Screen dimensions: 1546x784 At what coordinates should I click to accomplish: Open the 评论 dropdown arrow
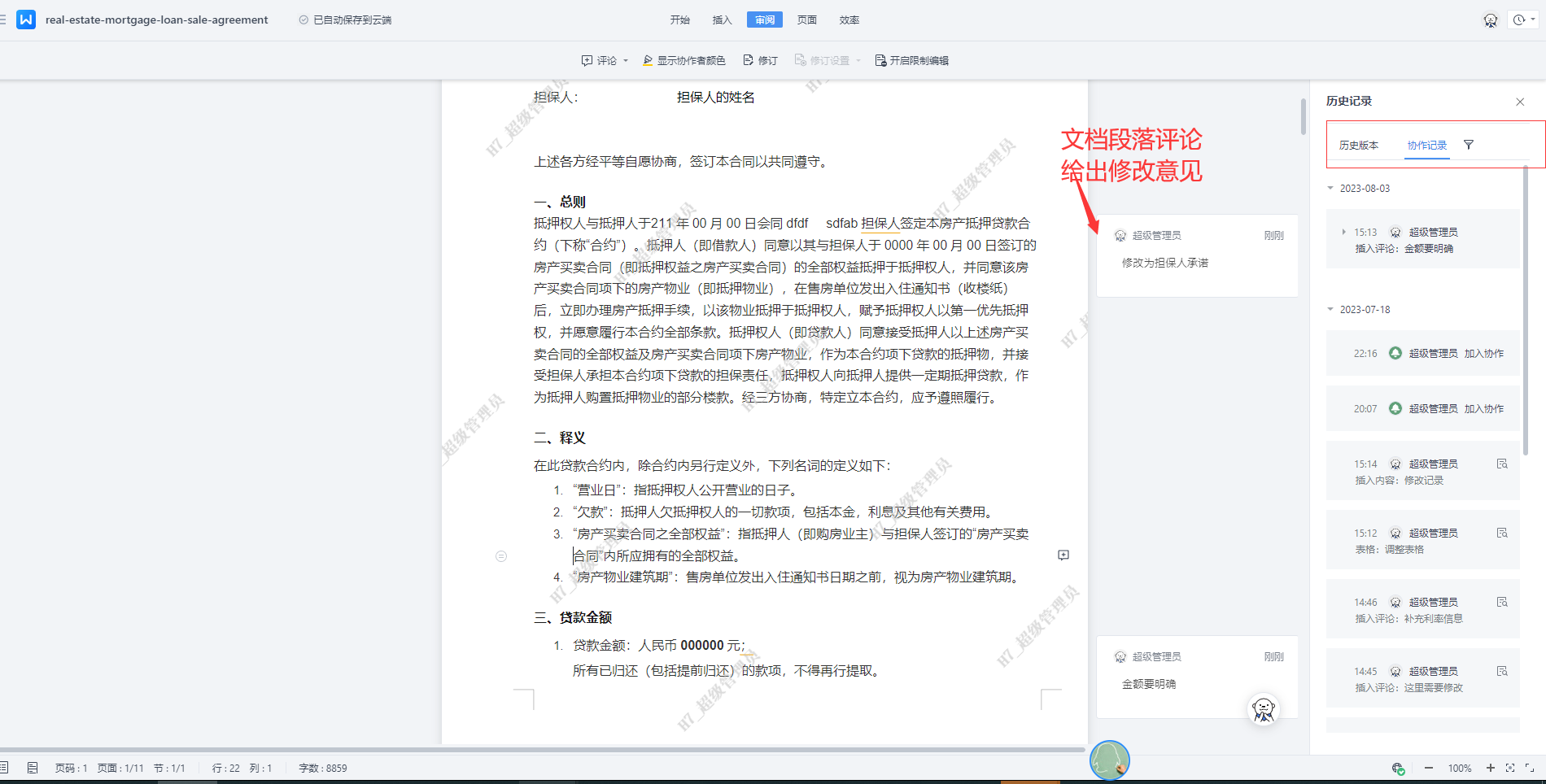(x=626, y=61)
